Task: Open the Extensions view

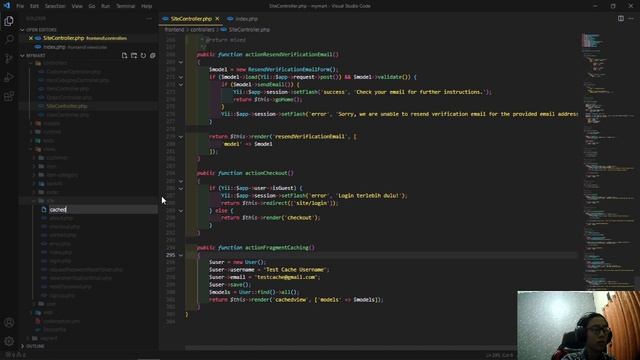Action: pos(9,96)
